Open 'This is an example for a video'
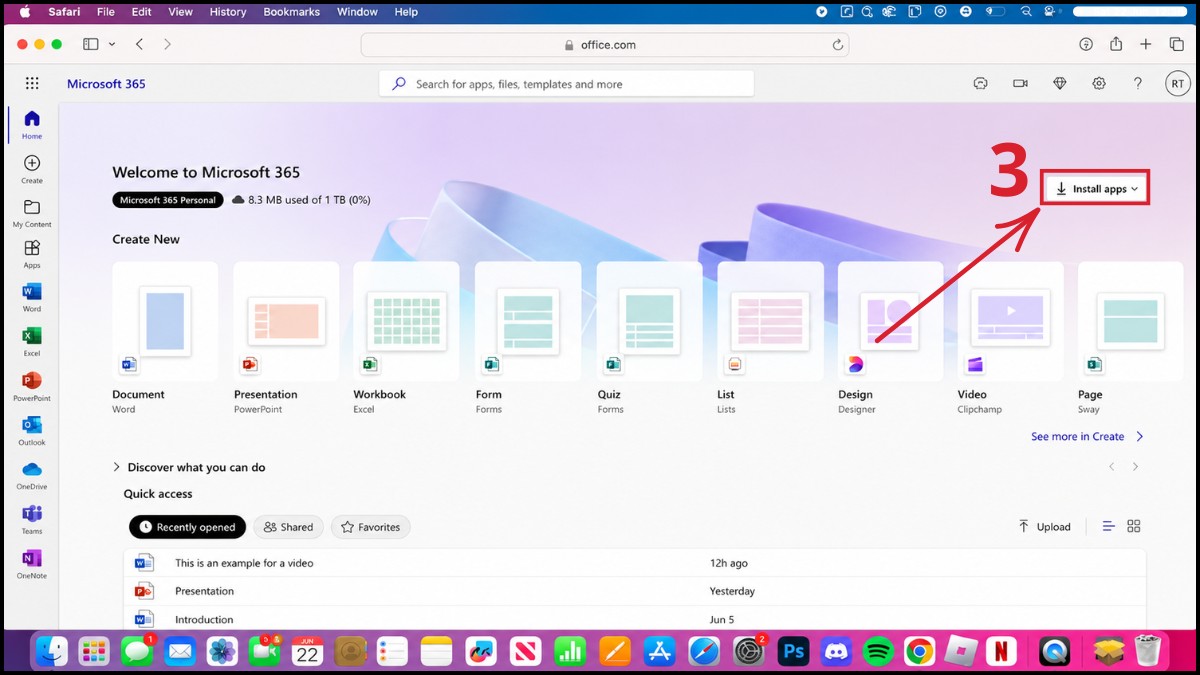This screenshot has width=1200, height=675. [x=635, y=563]
